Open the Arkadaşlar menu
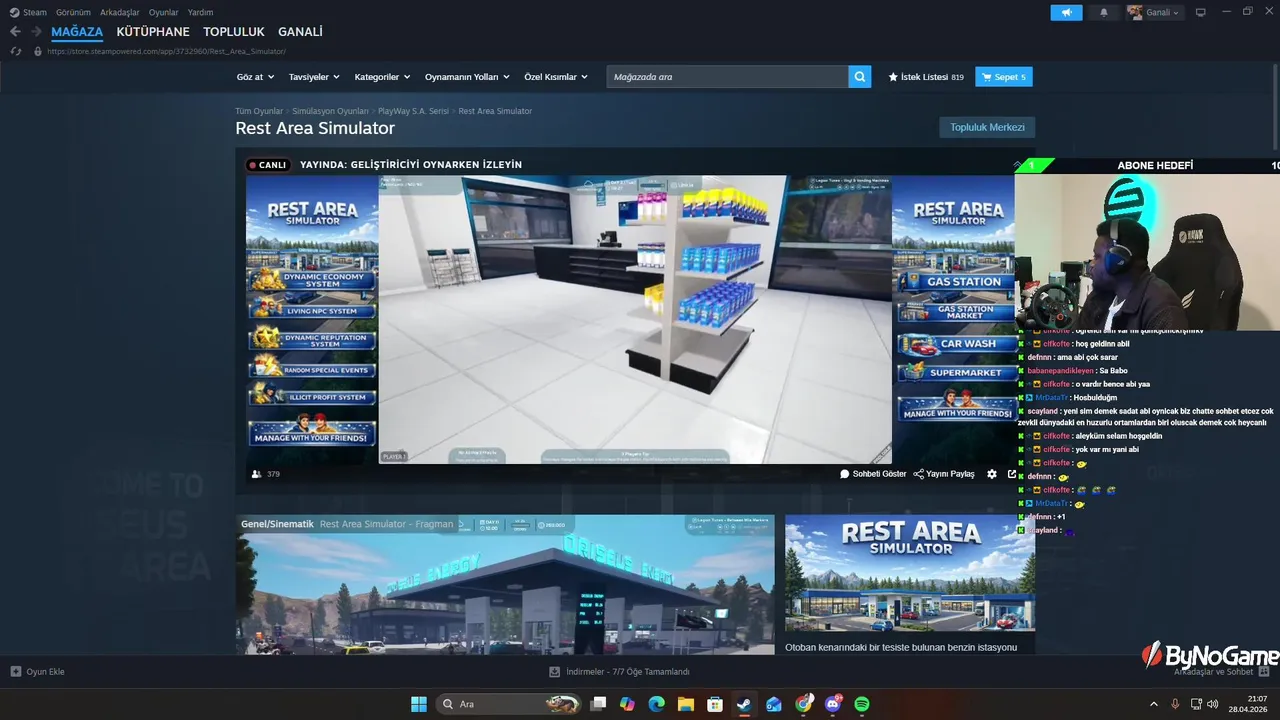The height and width of the screenshot is (720, 1280). point(120,13)
